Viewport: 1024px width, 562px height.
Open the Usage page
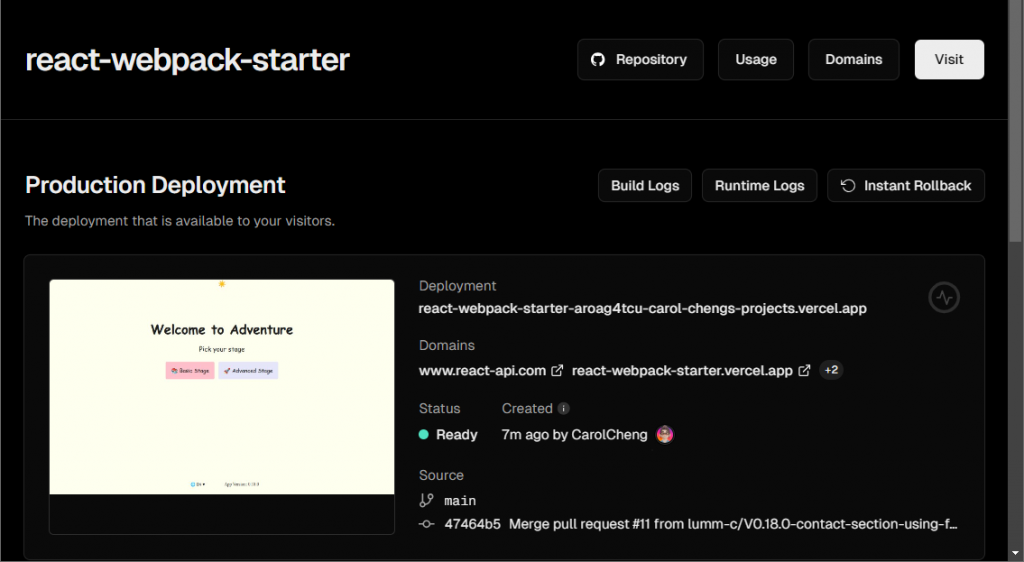[756, 59]
